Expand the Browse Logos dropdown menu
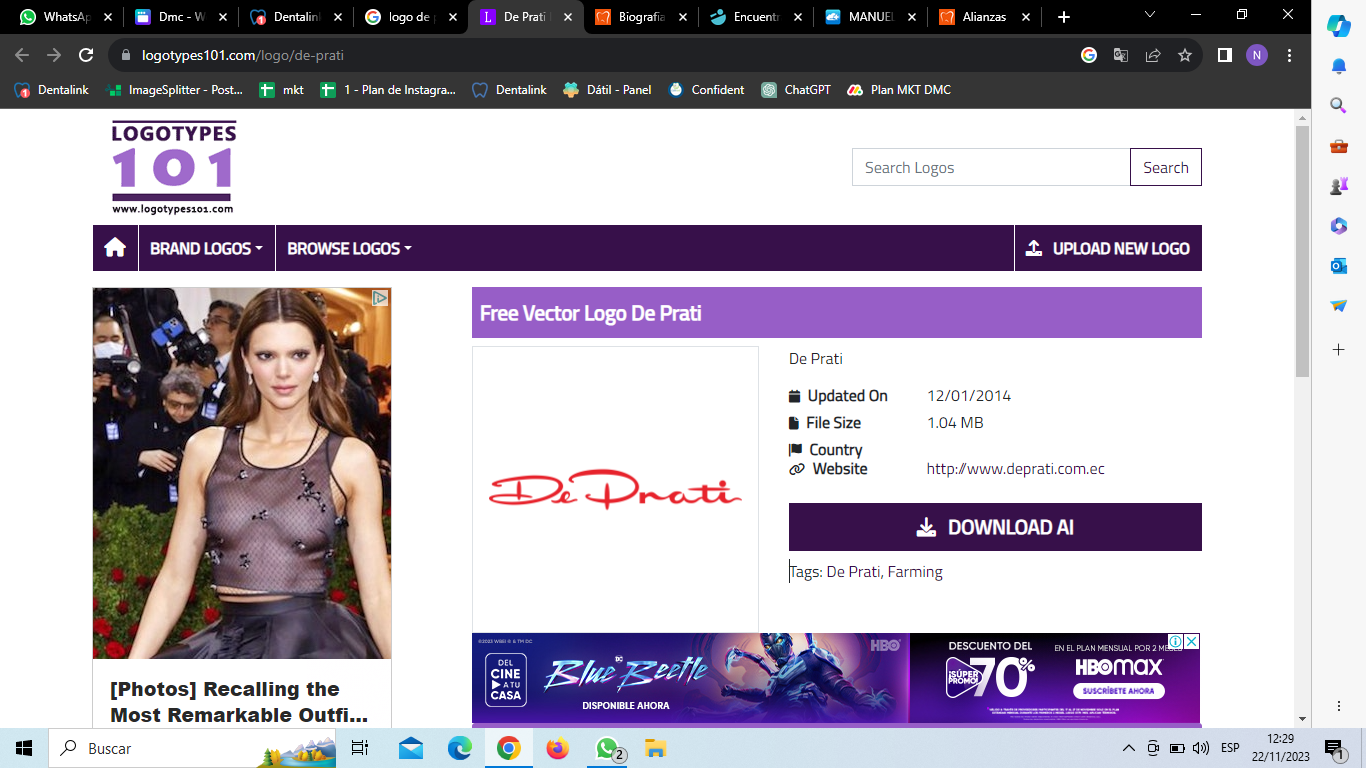This screenshot has width=1366, height=768. click(349, 248)
